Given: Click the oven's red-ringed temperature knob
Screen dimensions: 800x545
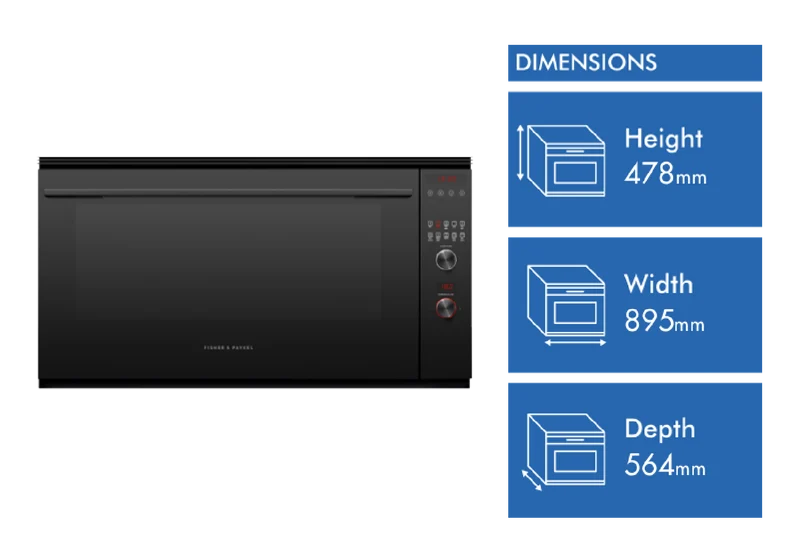Looking at the screenshot, I should coord(446,307).
